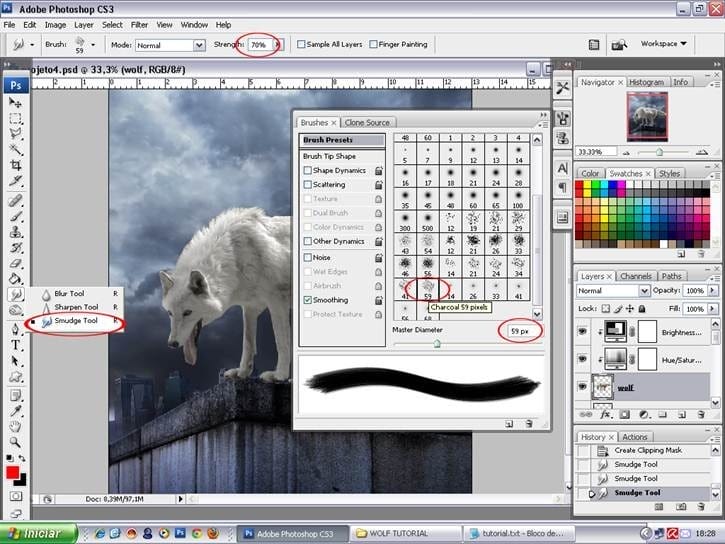Select the Magic Wand tool
Screen dimensions: 725x544
click(x=15, y=150)
